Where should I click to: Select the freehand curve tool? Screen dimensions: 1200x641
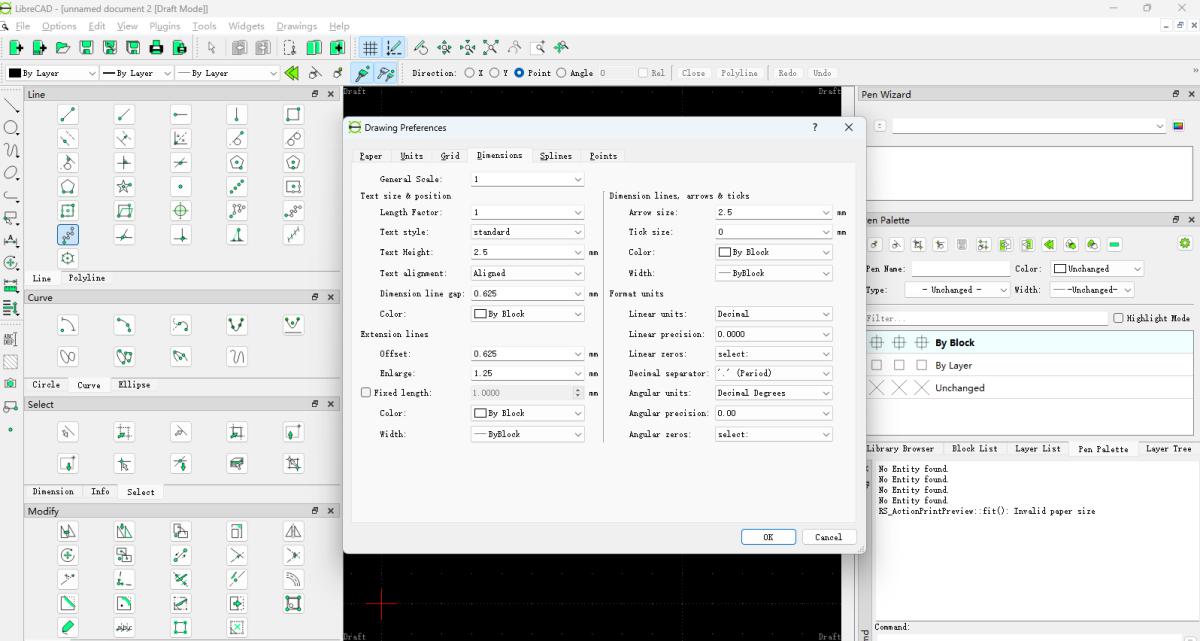(238, 356)
